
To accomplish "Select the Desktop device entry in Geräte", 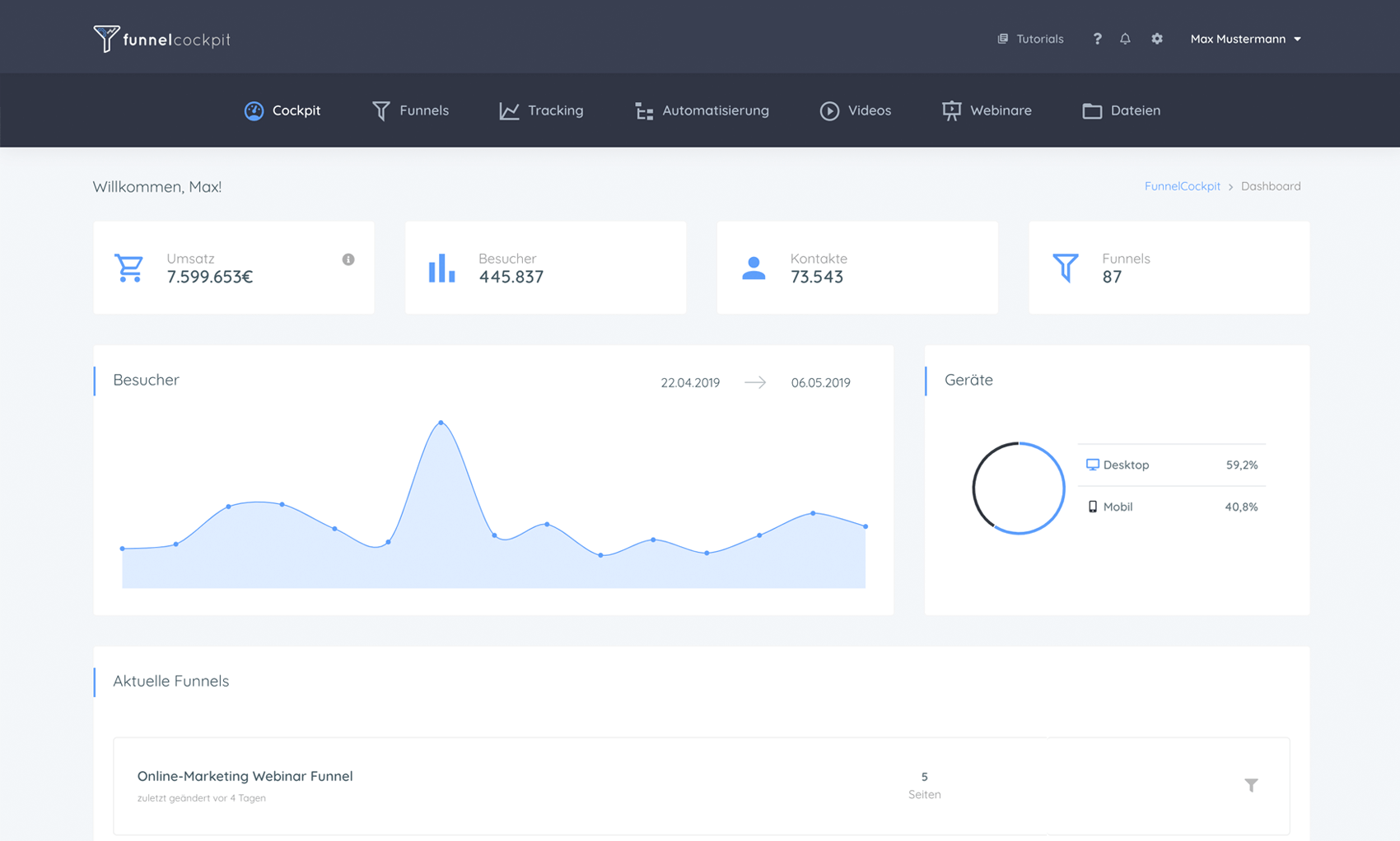I will click(x=1127, y=465).
